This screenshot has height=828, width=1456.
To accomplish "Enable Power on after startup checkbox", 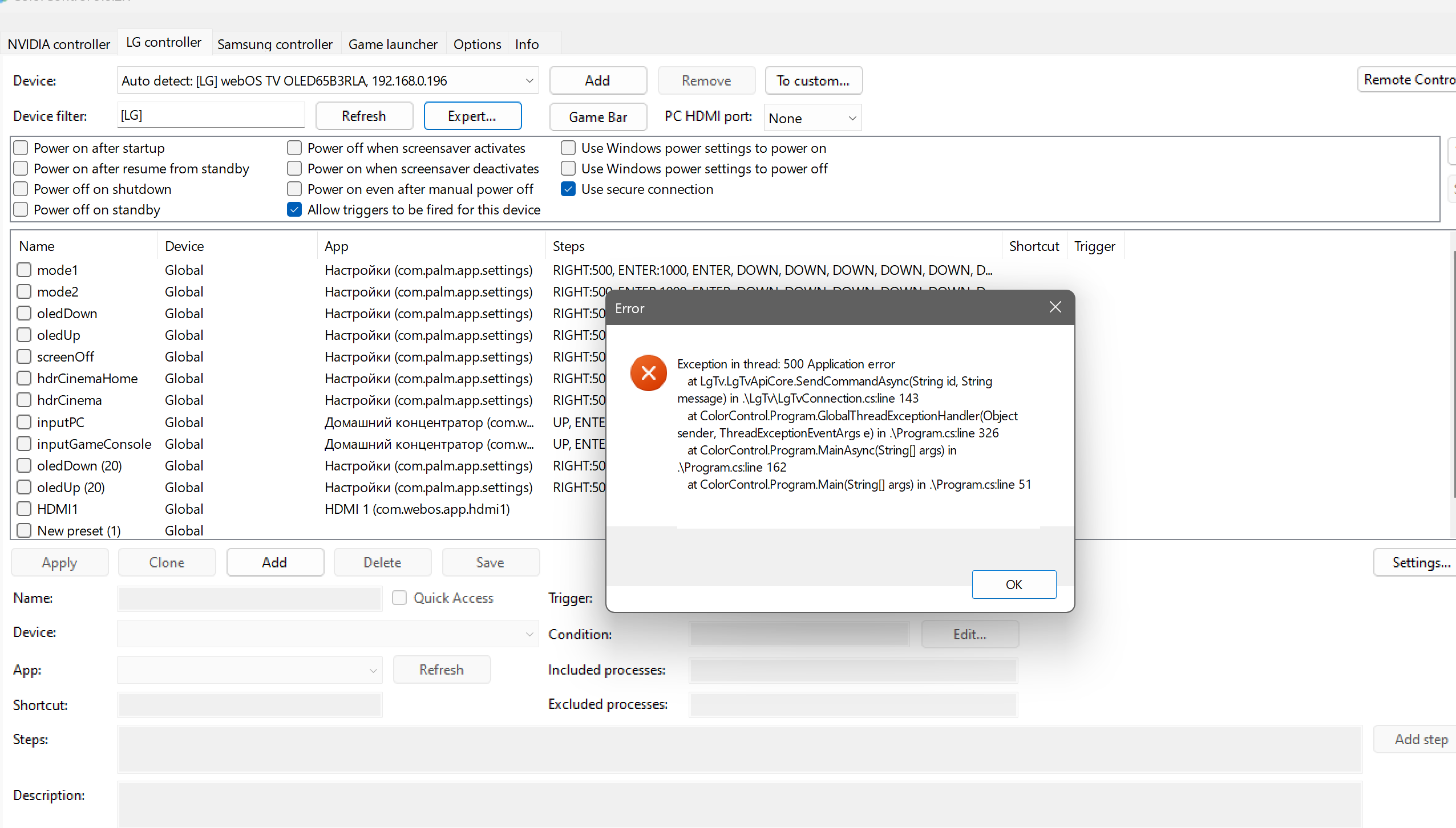I will (21, 148).
